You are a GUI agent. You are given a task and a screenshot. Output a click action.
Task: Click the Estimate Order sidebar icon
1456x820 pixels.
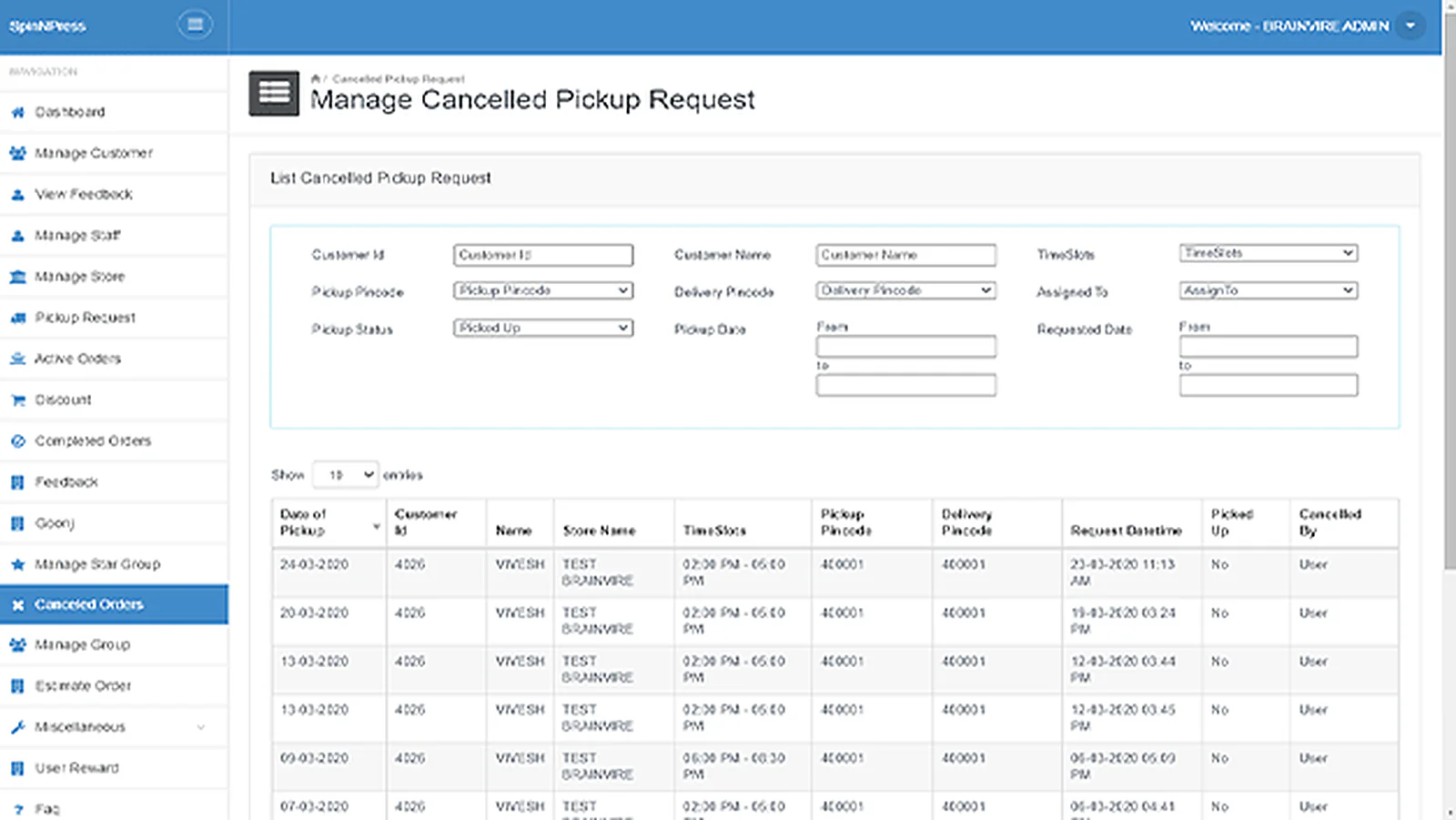[x=17, y=686]
